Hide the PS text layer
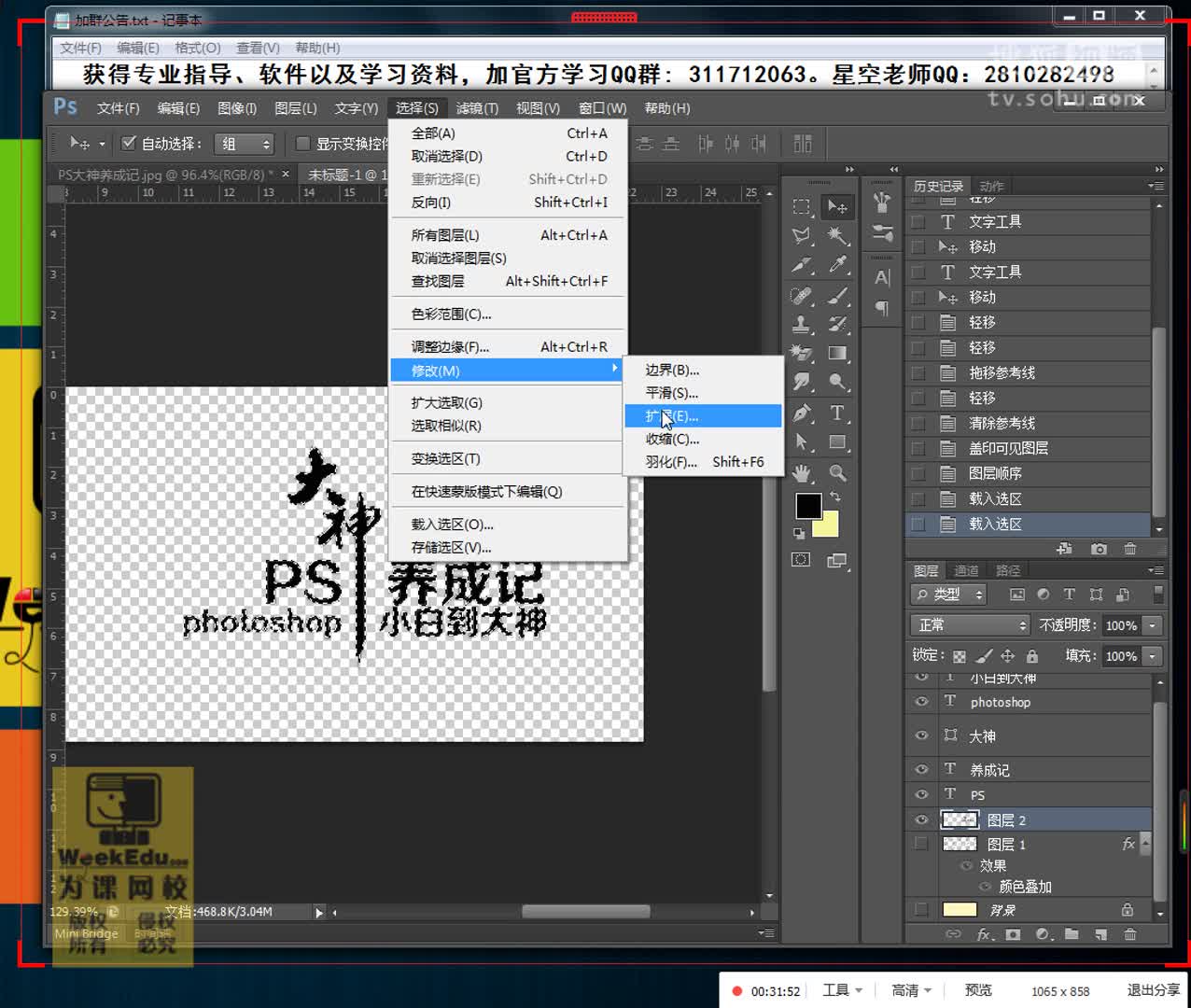The height and width of the screenshot is (1008, 1191). tap(921, 794)
